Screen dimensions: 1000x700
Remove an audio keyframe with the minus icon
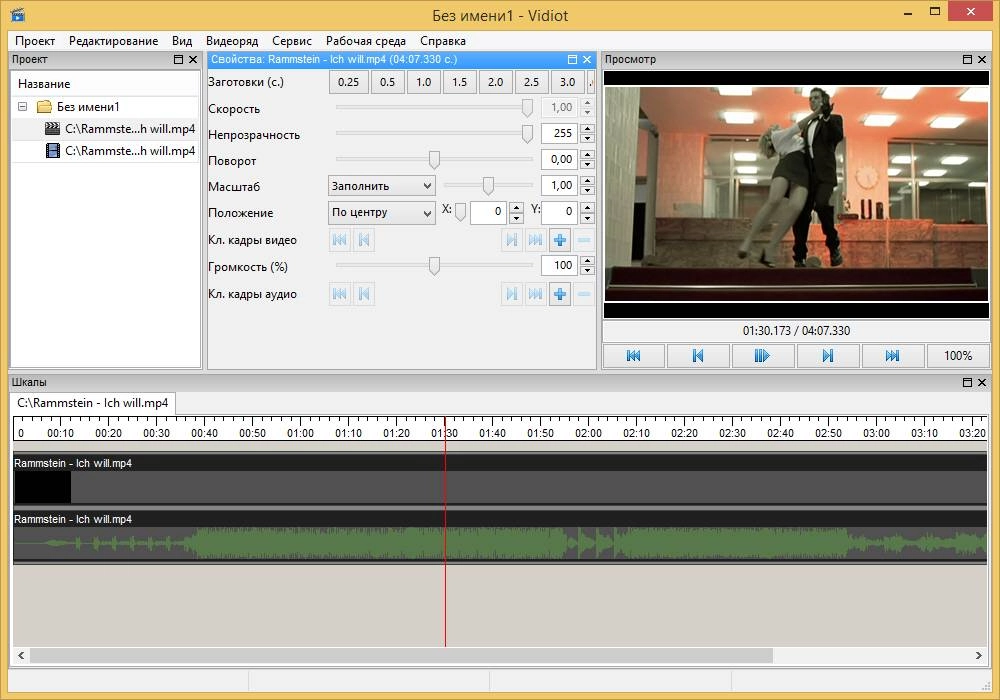point(584,294)
